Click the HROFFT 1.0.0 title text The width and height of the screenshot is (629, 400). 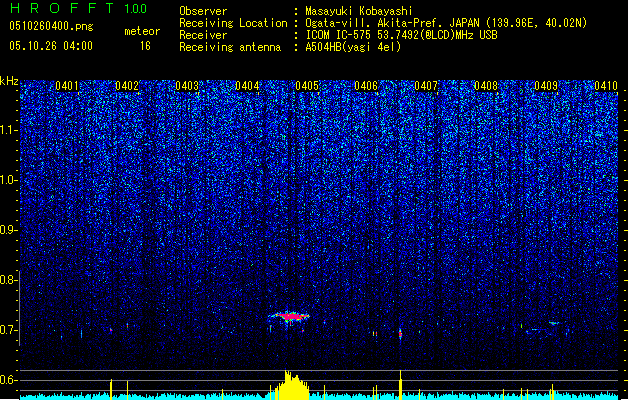tap(79, 8)
